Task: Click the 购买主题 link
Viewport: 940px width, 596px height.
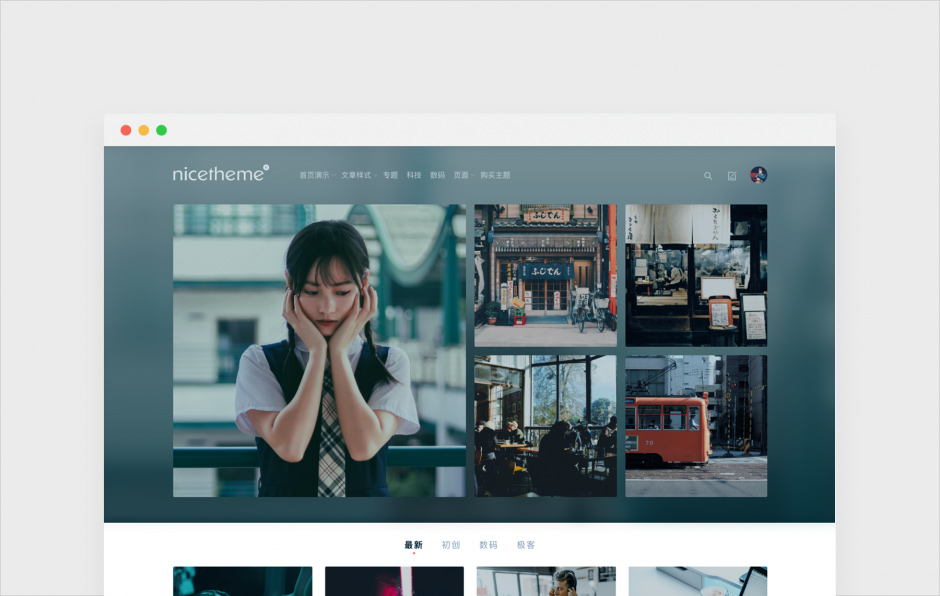Action: [x=495, y=175]
